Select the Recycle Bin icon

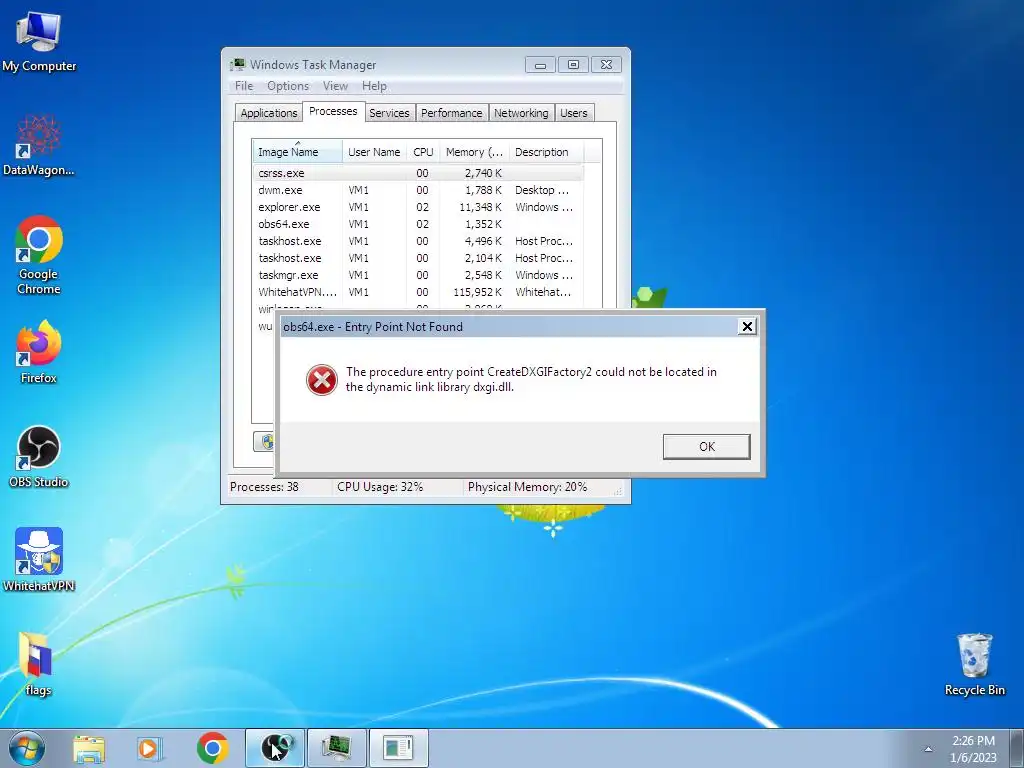(x=974, y=664)
